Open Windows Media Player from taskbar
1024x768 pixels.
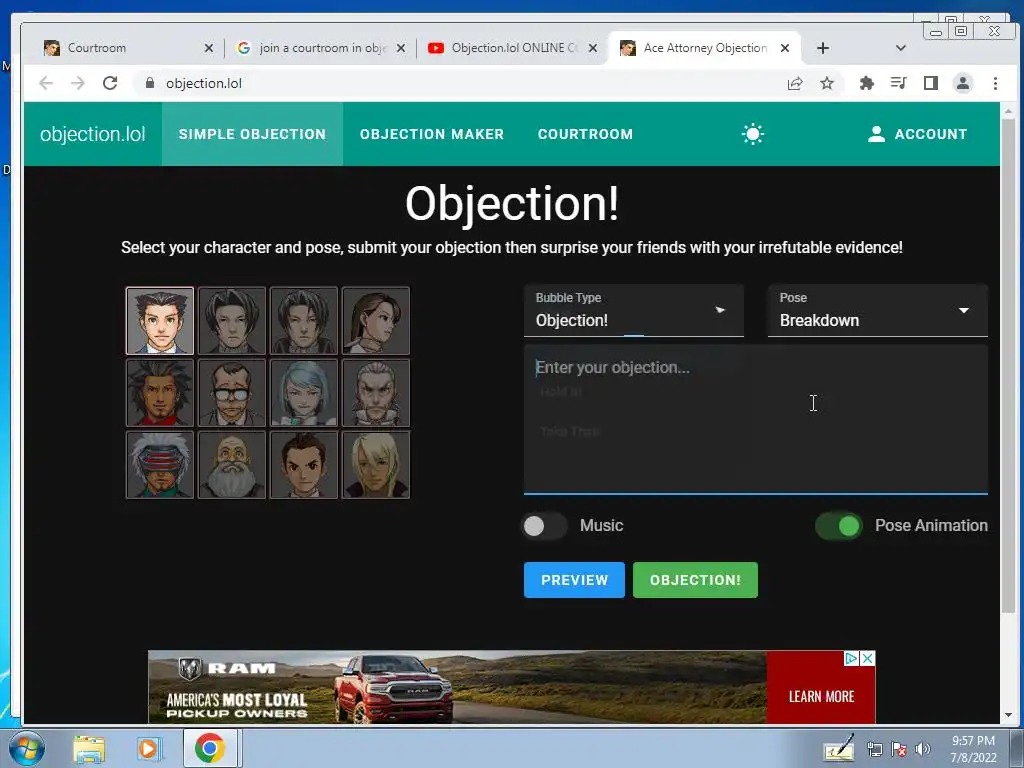pos(148,749)
